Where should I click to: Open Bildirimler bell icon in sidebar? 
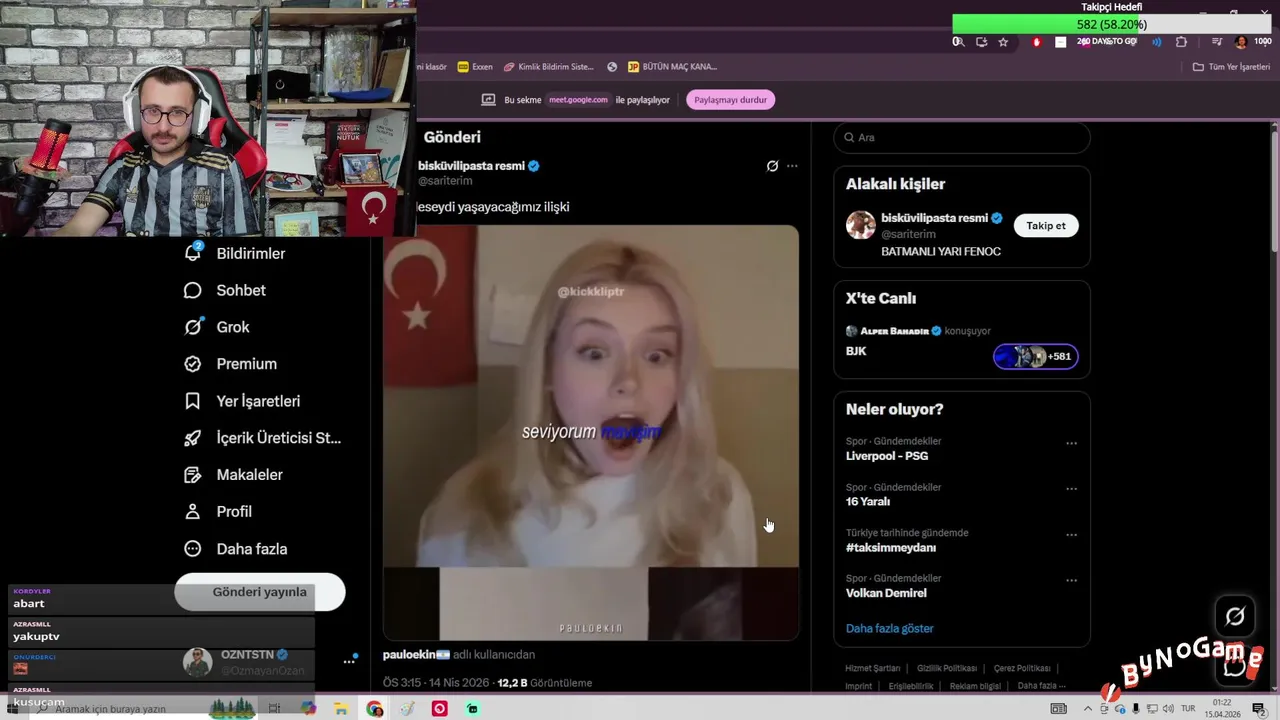click(193, 253)
